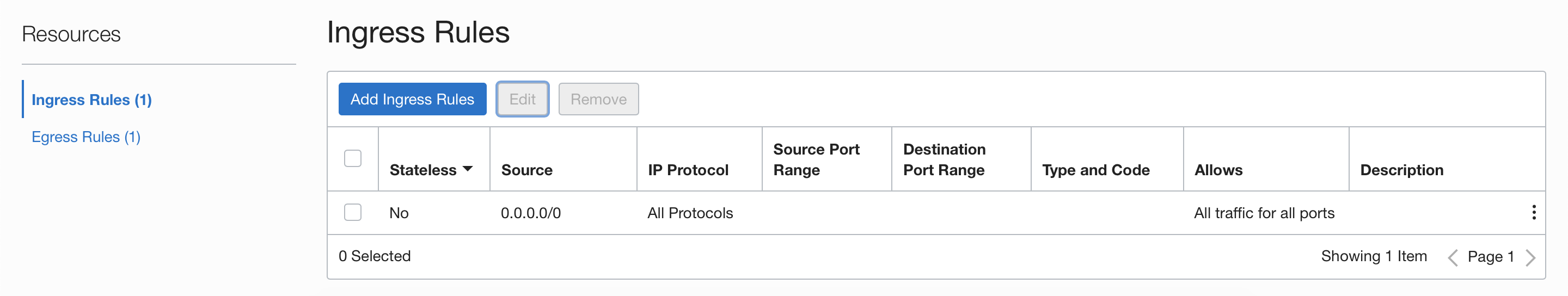This screenshot has height=296, width=1568.
Task: Click the Remove button
Action: tap(598, 99)
